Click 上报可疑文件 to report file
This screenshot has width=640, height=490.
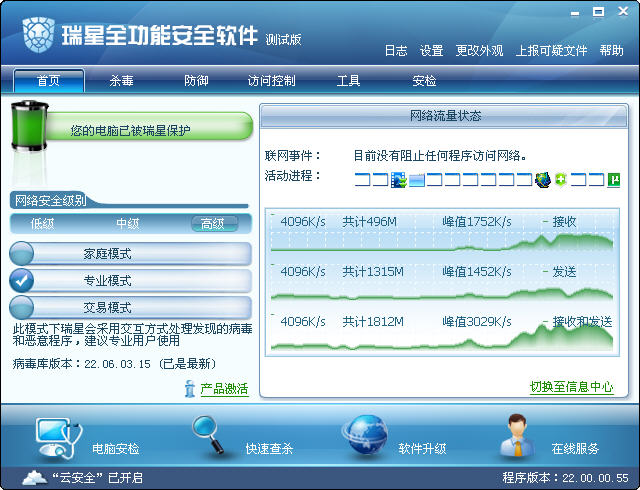click(551, 51)
